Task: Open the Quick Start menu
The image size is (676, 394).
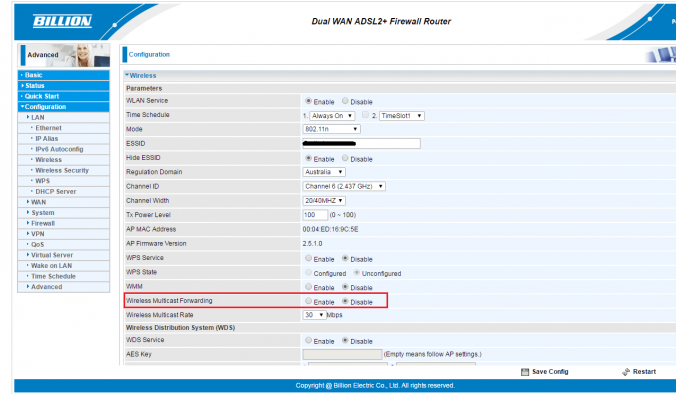Action: pos(63,96)
